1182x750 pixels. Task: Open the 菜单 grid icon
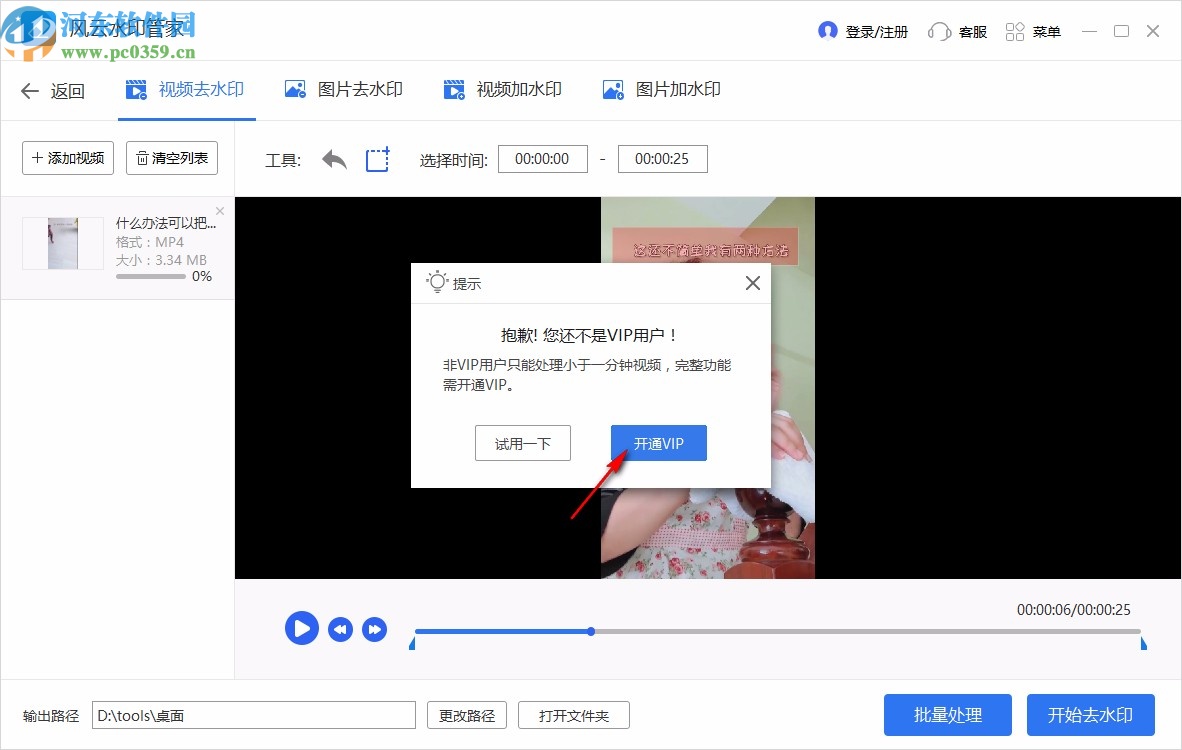click(1014, 31)
